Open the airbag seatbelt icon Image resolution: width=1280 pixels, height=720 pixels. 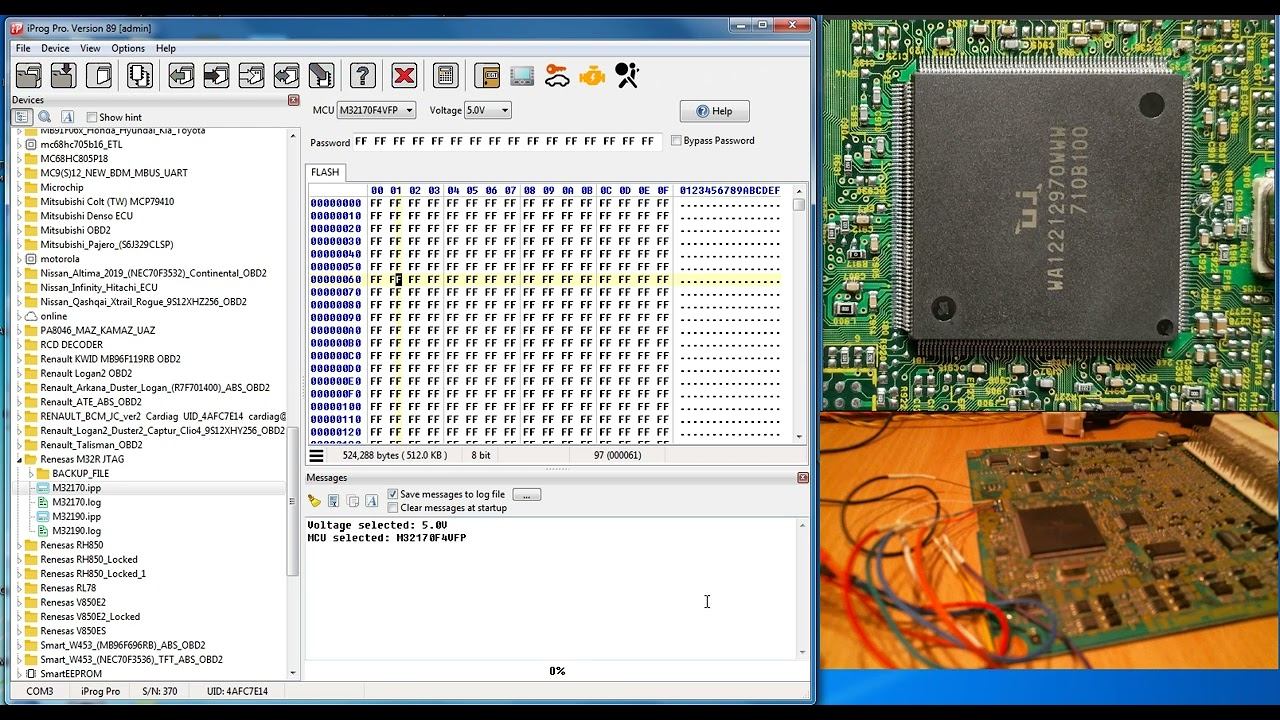(627, 75)
